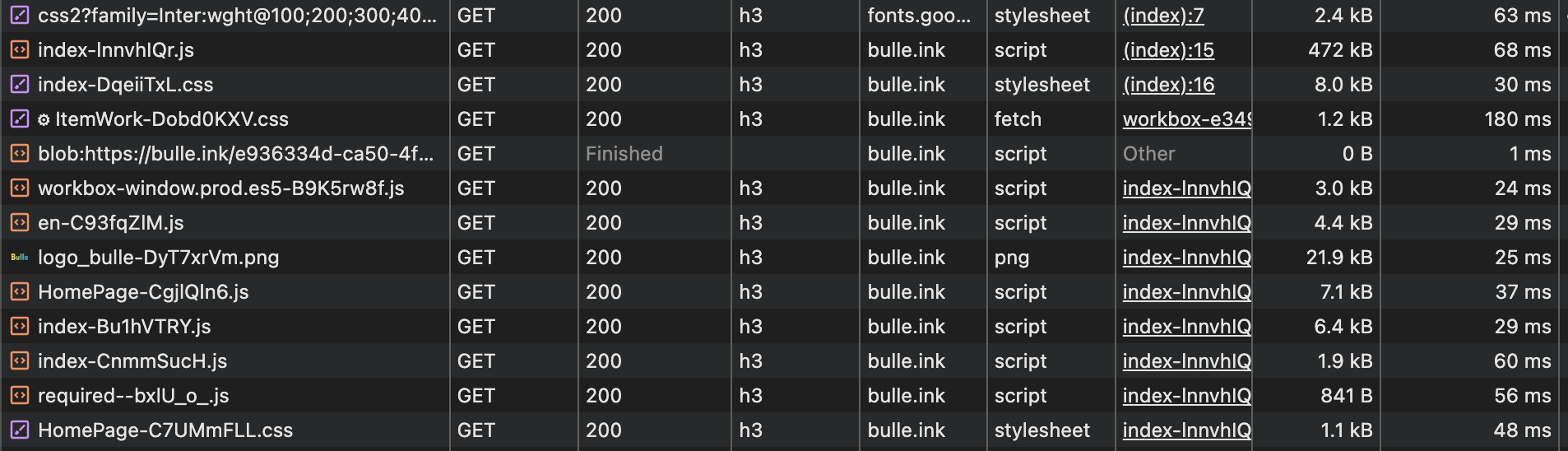This screenshot has width=1568, height=451.
Task: Follow the (index):16 initiator link
Action: (x=1168, y=85)
